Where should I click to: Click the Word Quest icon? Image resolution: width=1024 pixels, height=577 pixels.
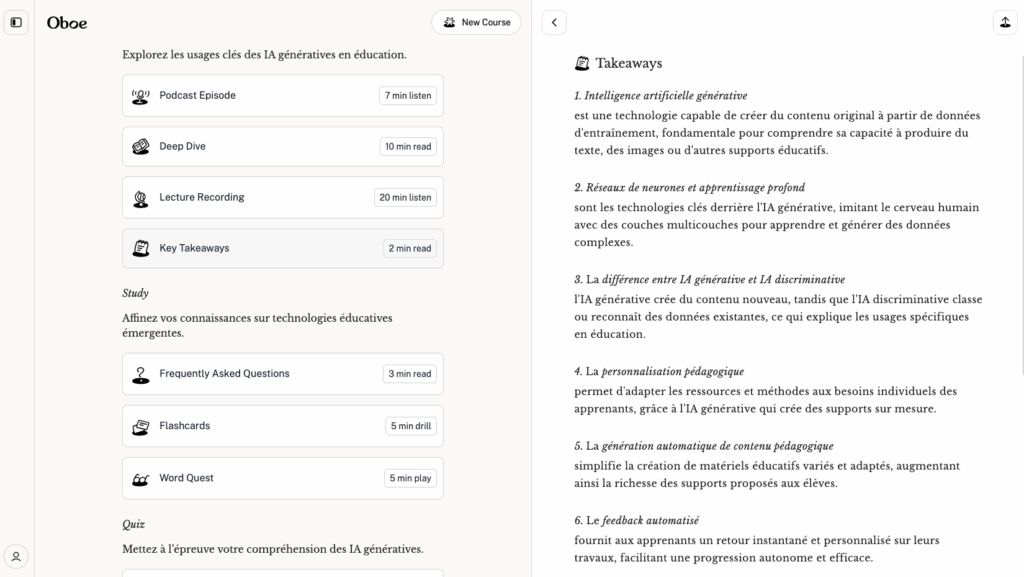[141, 478]
